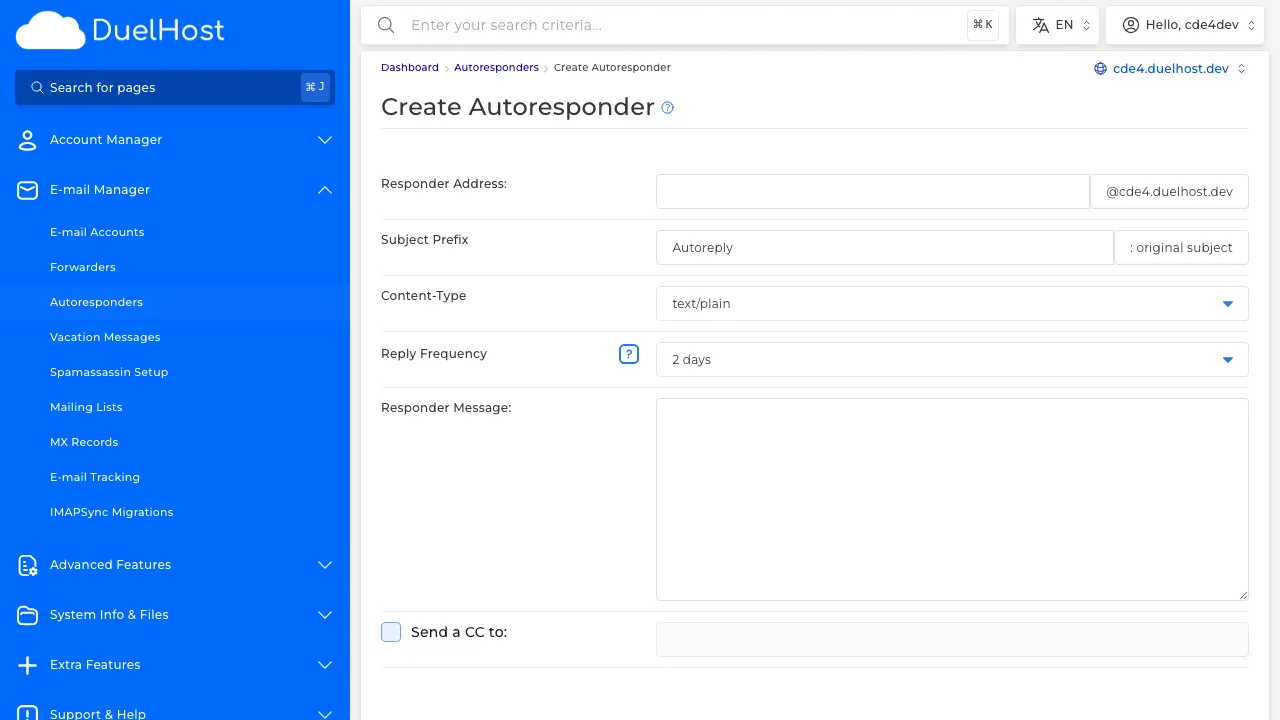Click the Account Manager person icon
This screenshot has height=720, width=1280.
point(27,140)
